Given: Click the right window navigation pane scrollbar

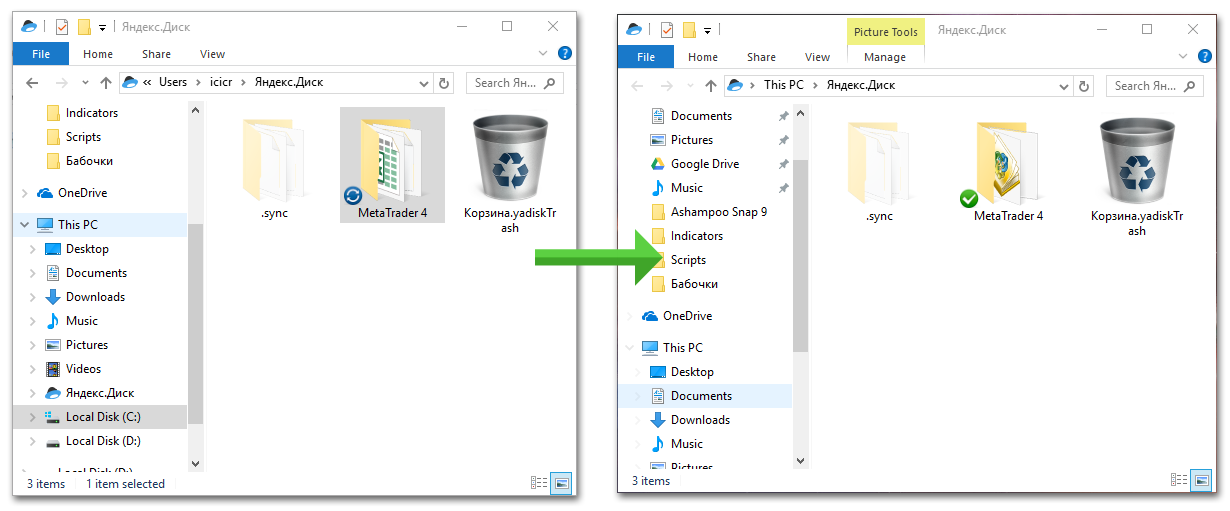Looking at the screenshot, I should (800, 255).
